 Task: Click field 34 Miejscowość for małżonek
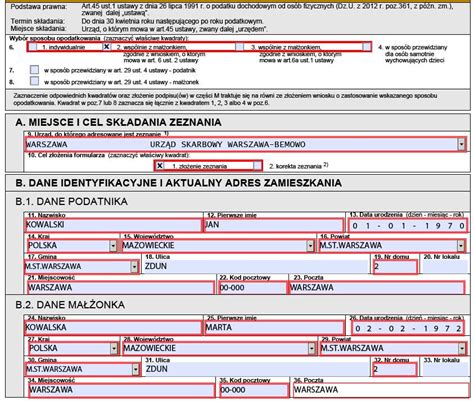pyautogui.click(x=121, y=390)
